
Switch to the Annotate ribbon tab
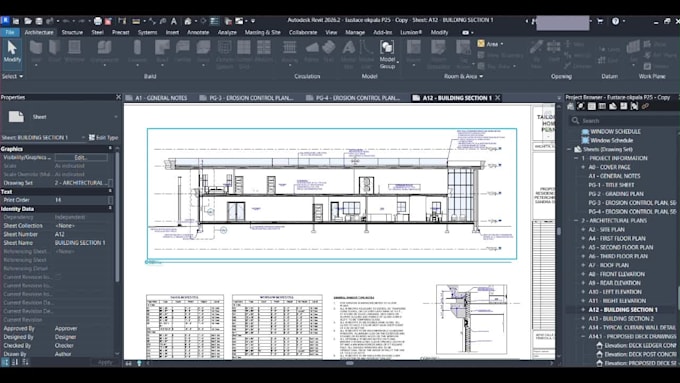coord(198,33)
